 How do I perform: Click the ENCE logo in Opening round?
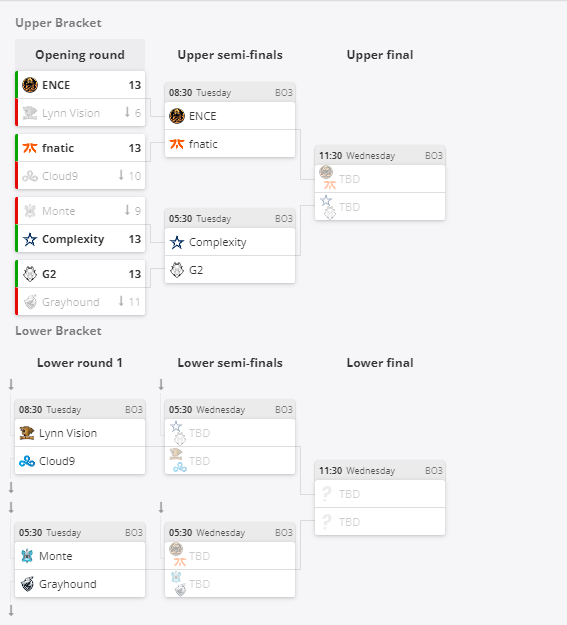tap(30, 85)
